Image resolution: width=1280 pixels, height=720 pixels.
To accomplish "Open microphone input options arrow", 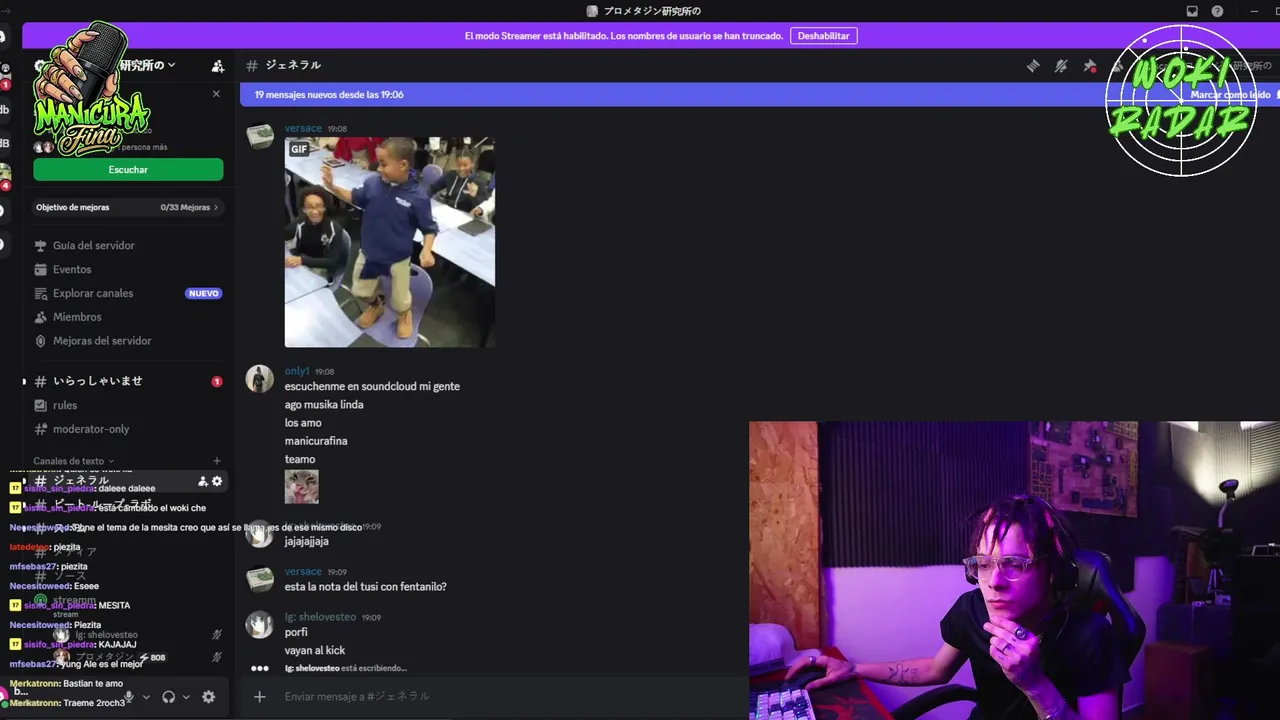I will point(146,697).
